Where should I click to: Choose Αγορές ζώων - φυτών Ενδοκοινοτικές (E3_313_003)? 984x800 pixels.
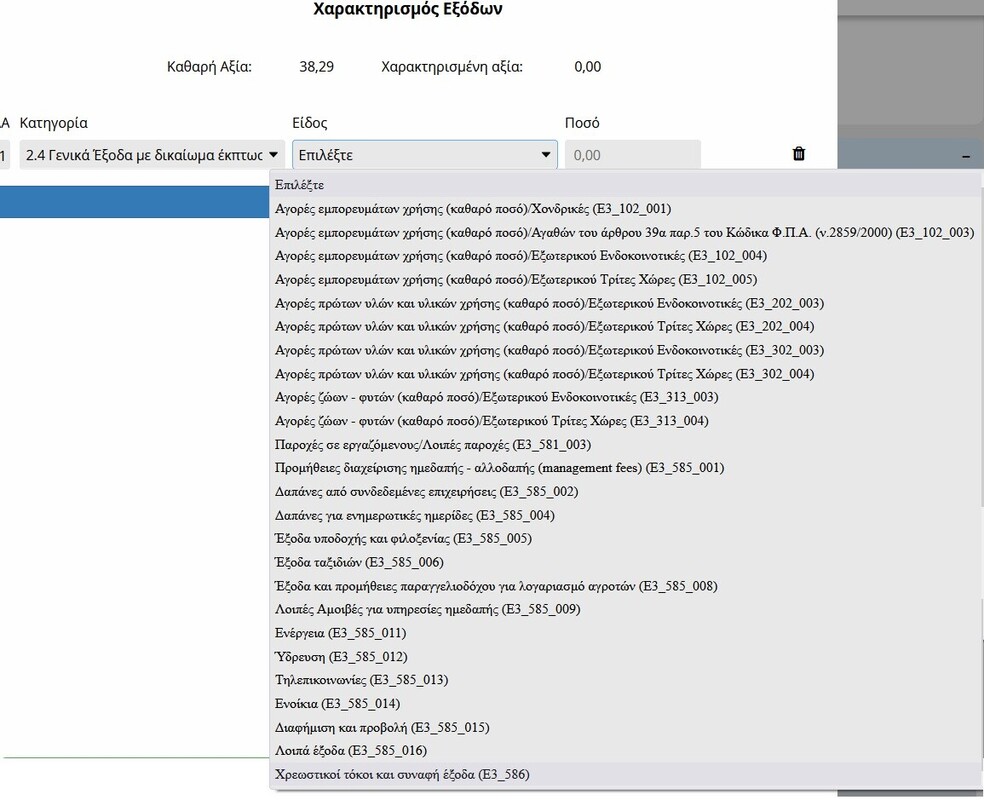click(496, 397)
